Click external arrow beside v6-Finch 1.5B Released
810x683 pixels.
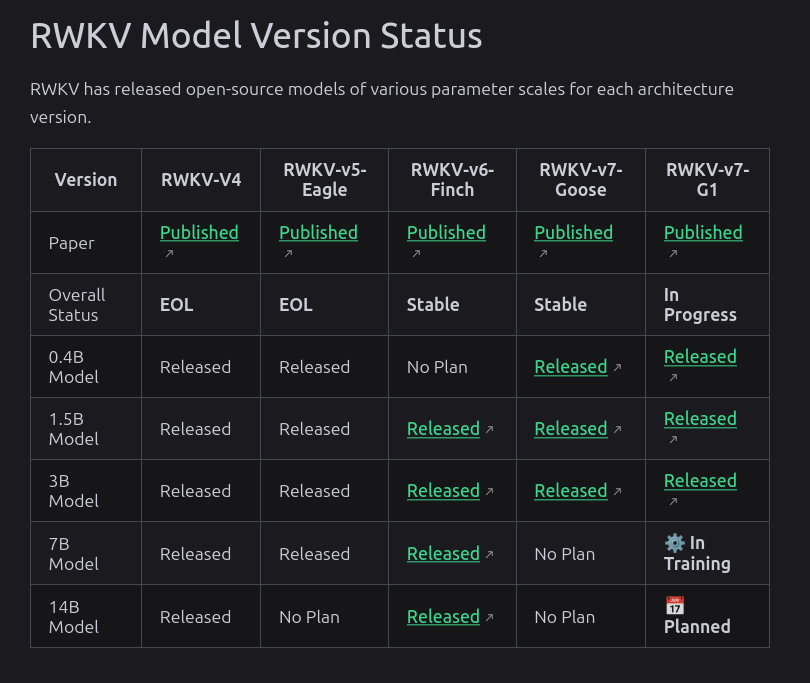pos(489,430)
